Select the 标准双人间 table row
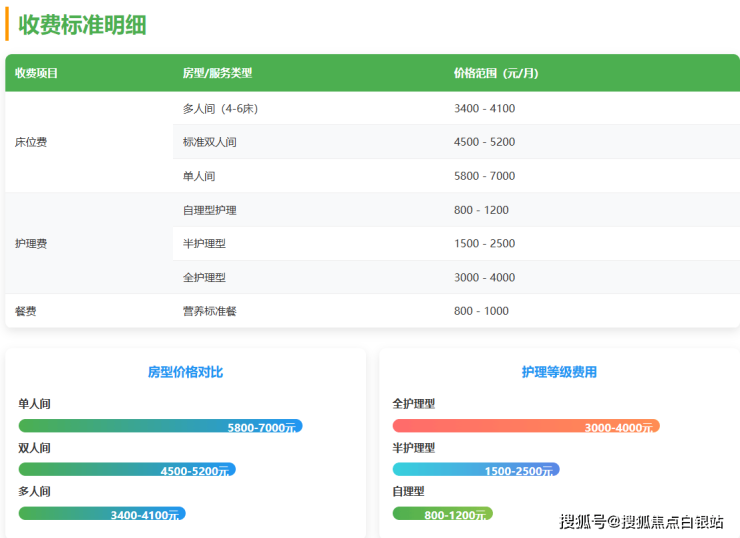The height and width of the screenshot is (538, 740). click(210, 142)
